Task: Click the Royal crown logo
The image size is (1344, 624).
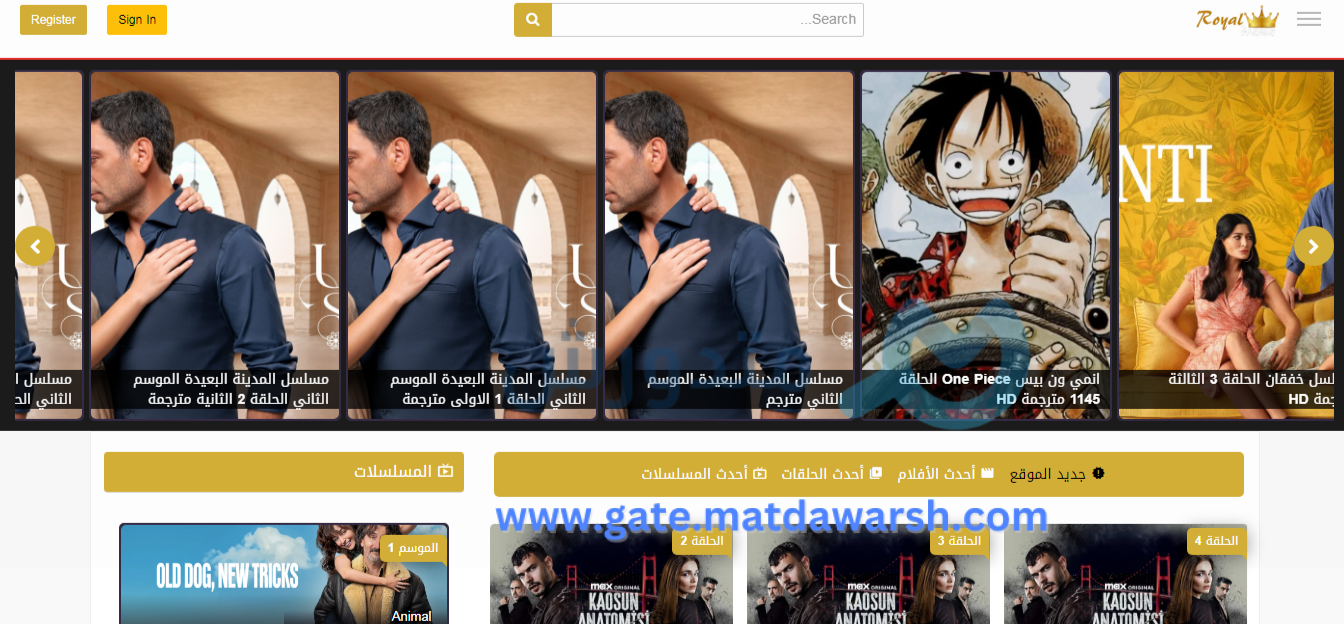Action: tap(1237, 19)
